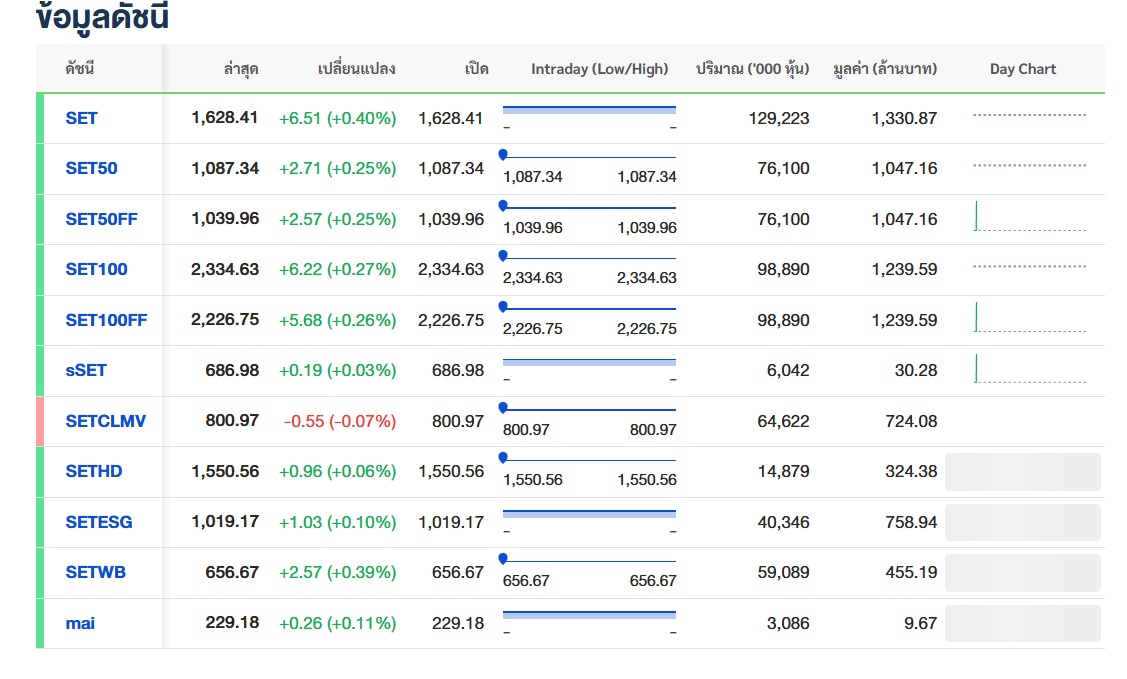This screenshot has height=679, width=1127.
Task: Open the SET100FF index link
Action: (106, 320)
